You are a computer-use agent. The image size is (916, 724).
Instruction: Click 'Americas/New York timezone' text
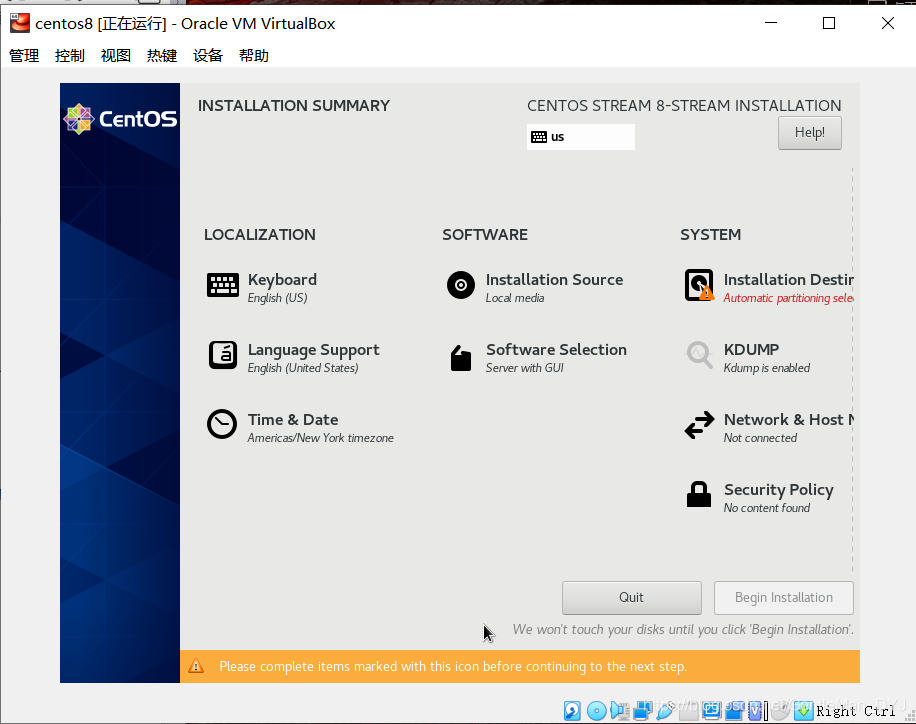click(x=320, y=438)
